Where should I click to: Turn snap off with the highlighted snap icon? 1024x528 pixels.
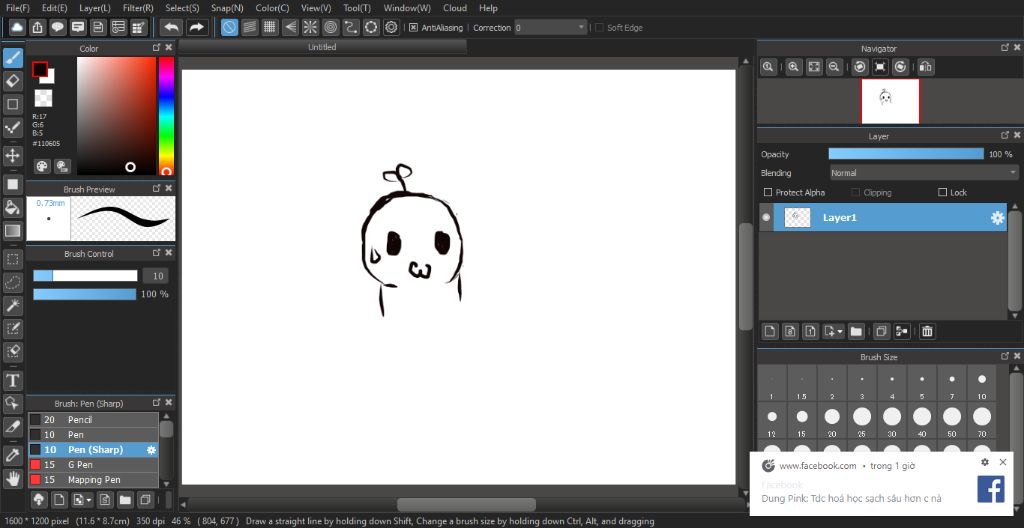click(229, 27)
